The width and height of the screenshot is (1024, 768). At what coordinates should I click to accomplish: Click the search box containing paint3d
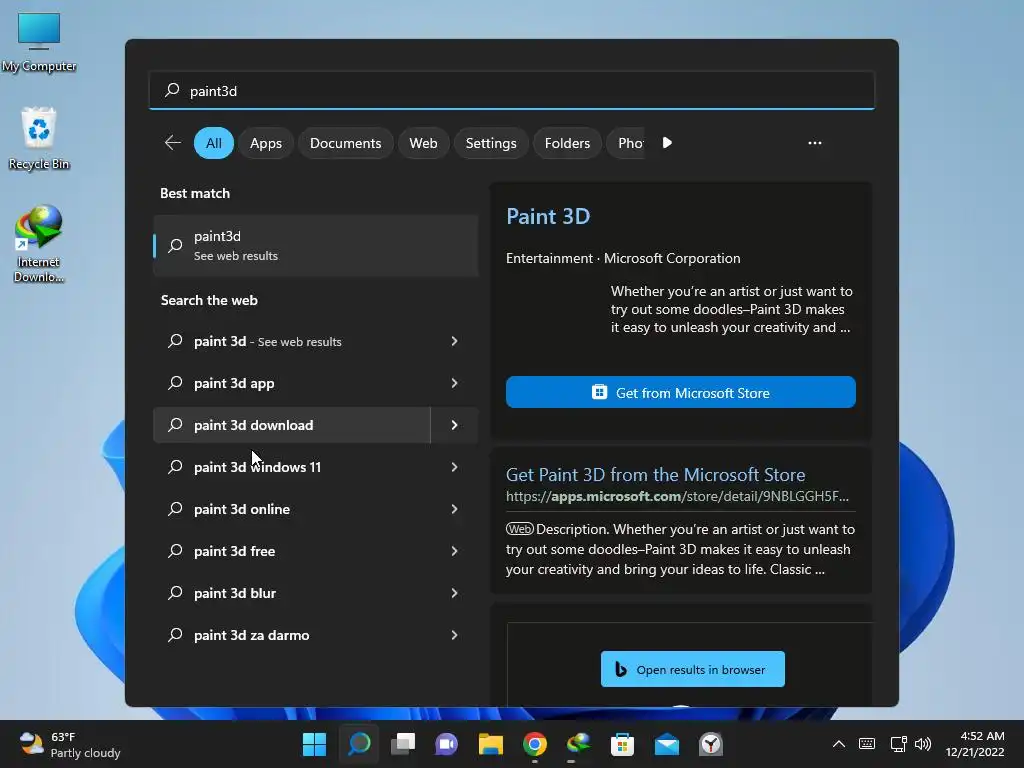[x=512, y=90]
